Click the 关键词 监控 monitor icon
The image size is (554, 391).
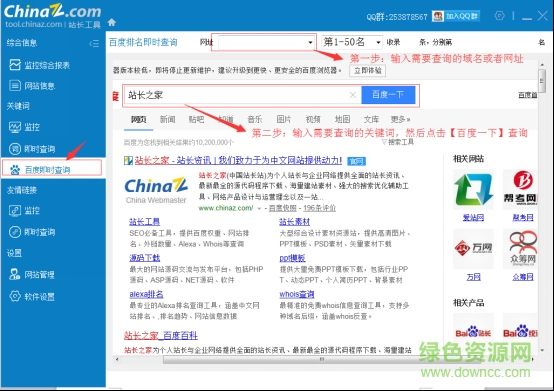click(15, 127)
